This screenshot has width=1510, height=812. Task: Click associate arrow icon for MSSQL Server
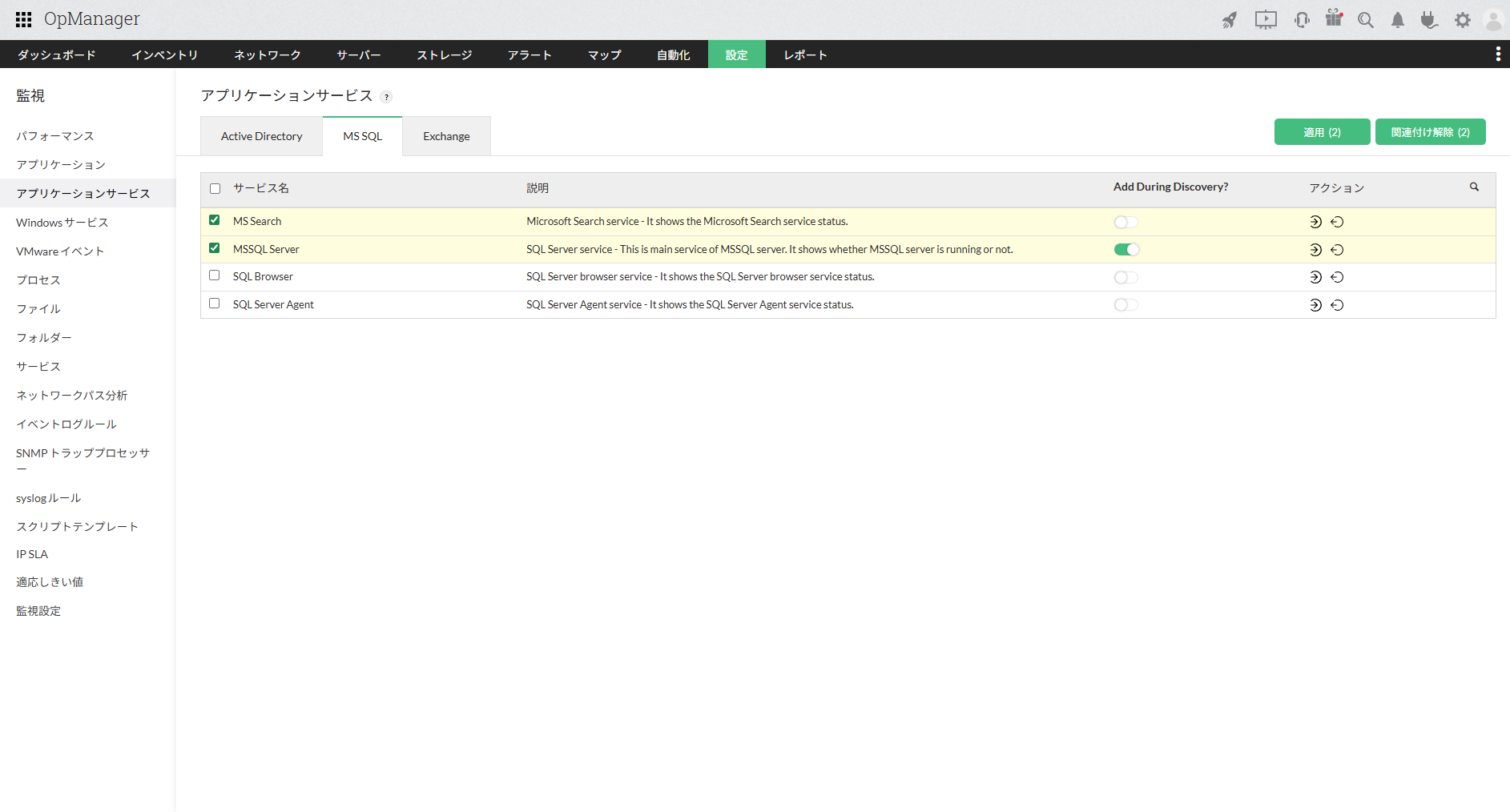tap(1315, 250)
